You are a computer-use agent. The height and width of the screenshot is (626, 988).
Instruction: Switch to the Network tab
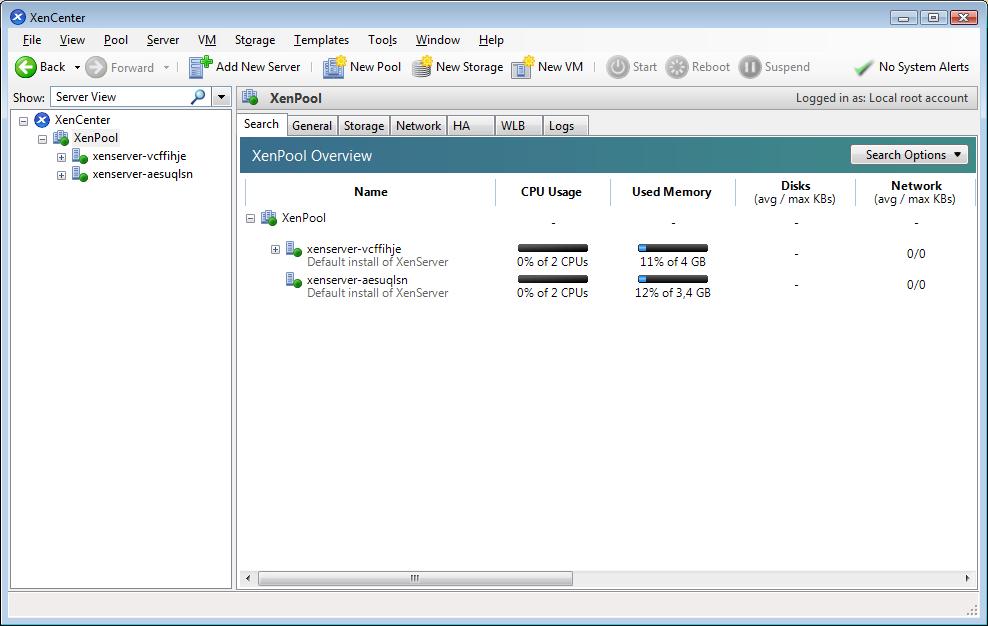[x=418, y=125]
